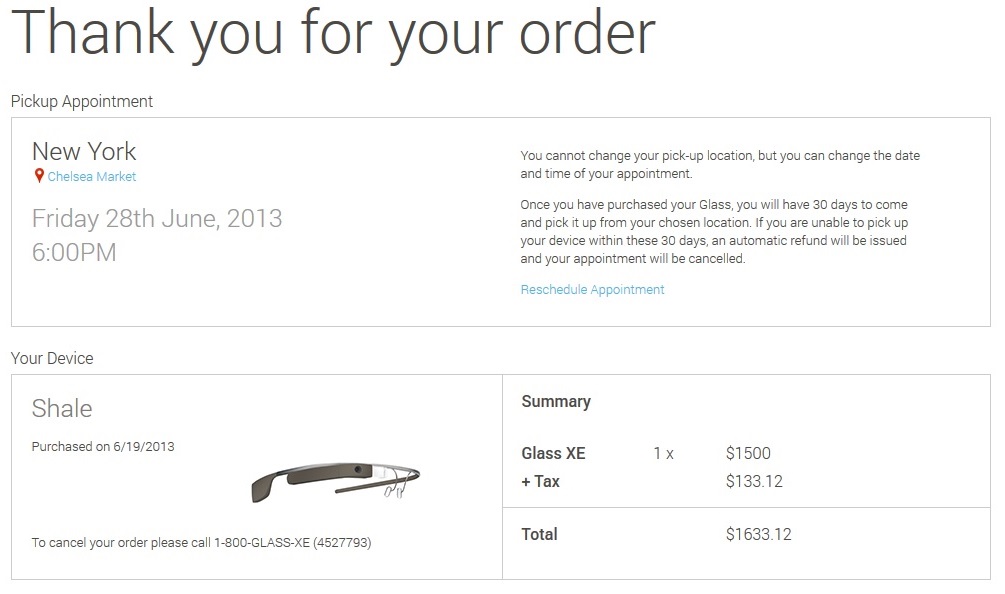
Task: Click the '1 x' quantity value
Action: (x=663, y=454)
